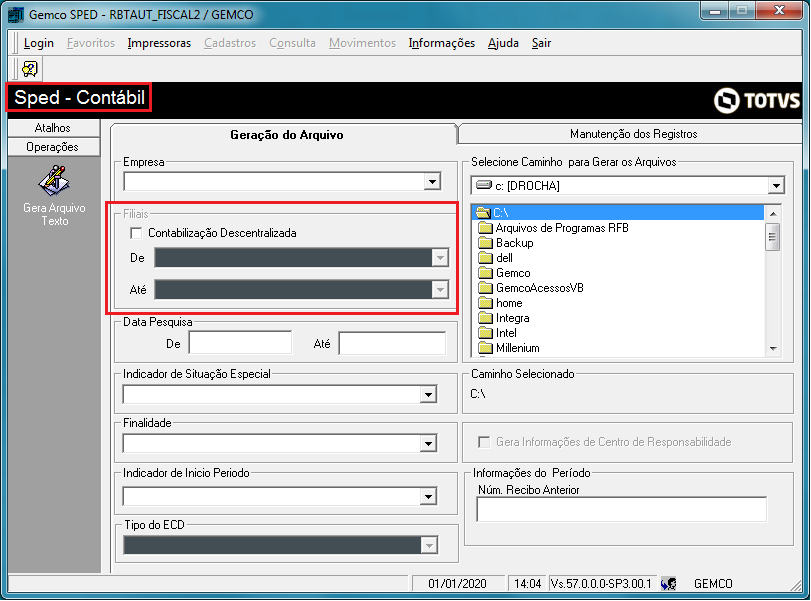Click the Núm. Recibo Anterior field
This screenshot has height=601, width=811.
(622, 509)
